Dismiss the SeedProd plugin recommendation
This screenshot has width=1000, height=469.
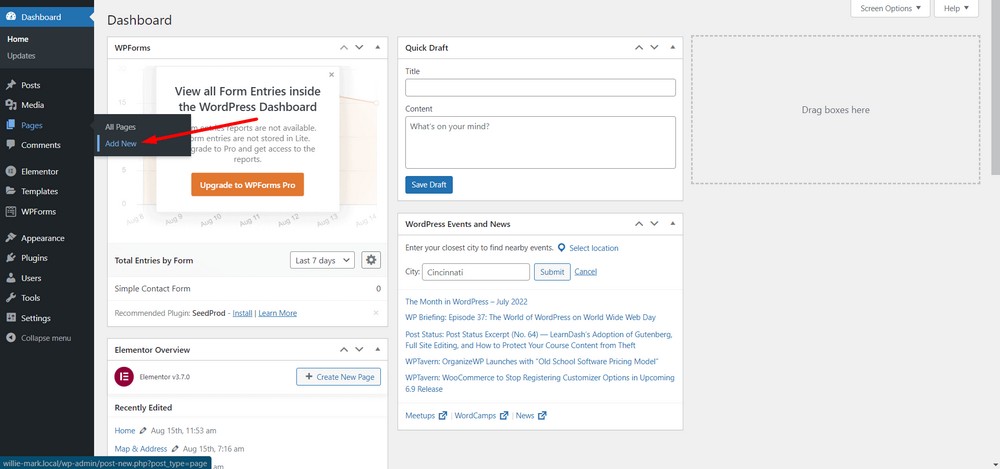tap(376, 313)
